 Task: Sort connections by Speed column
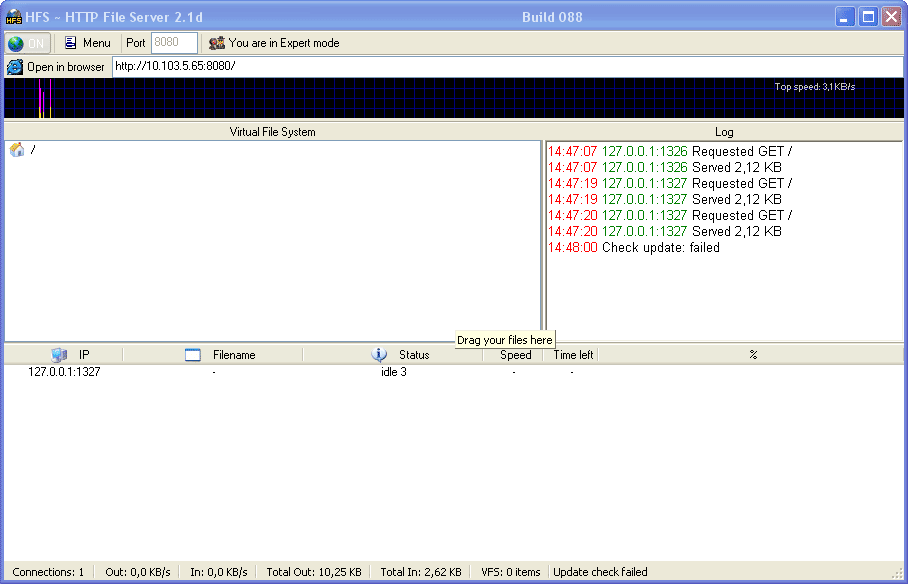pos(515,355)
